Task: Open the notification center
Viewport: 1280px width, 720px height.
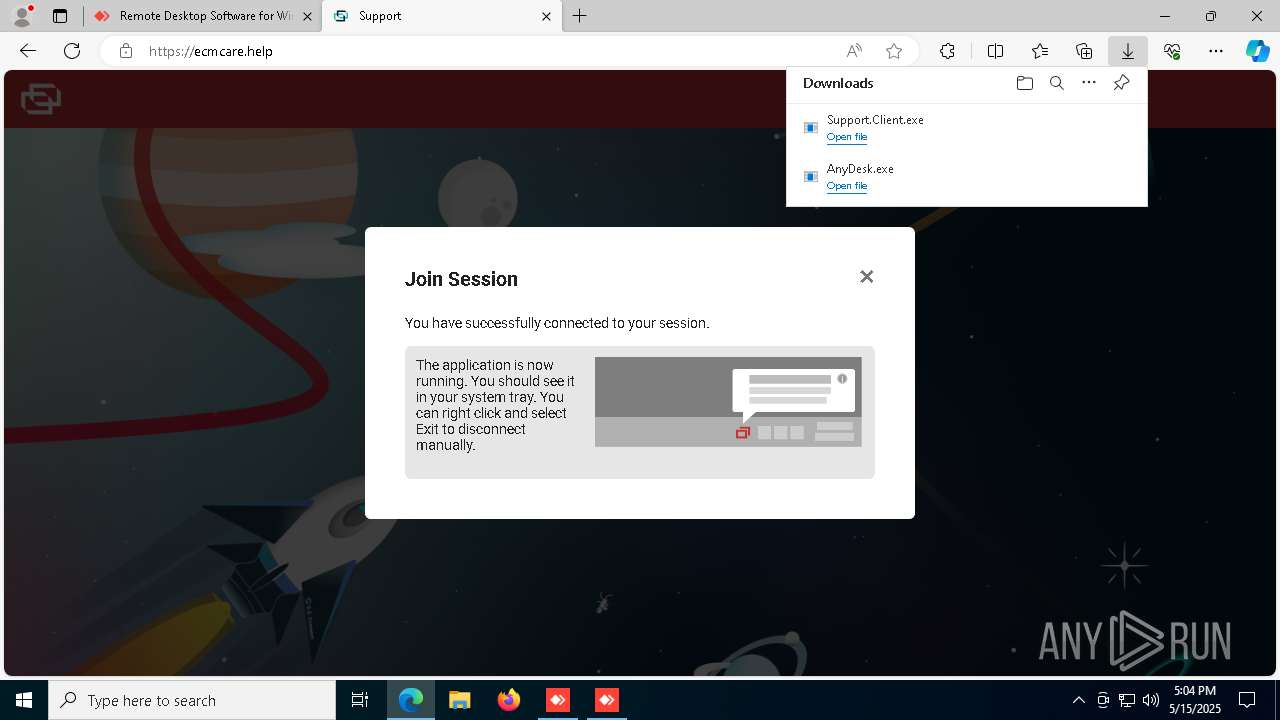Action: pyautogui.click(x=1247, y=700)
